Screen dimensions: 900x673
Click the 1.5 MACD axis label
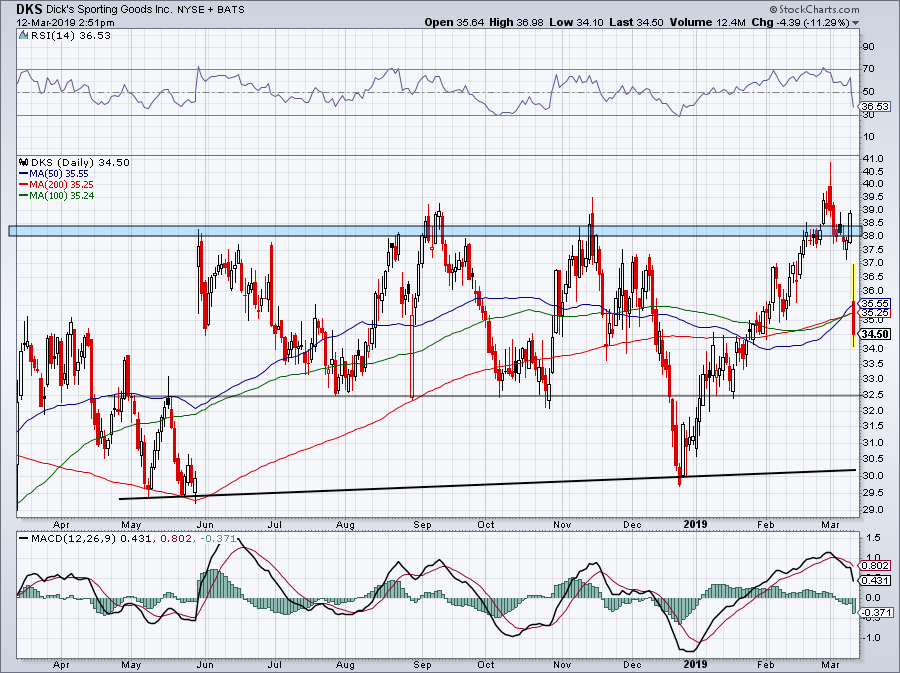click(x=874, y=538)
